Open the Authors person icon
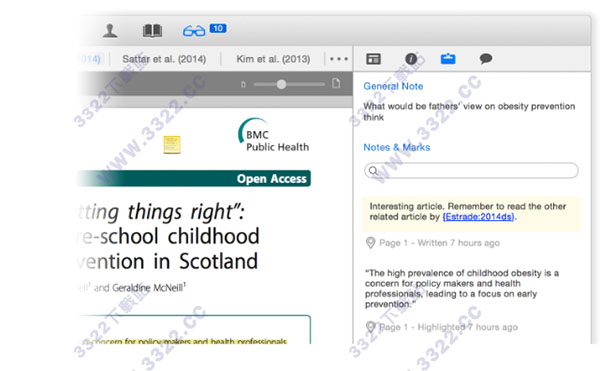The height and width of the screenshot is (371, 600). [110, 31]
